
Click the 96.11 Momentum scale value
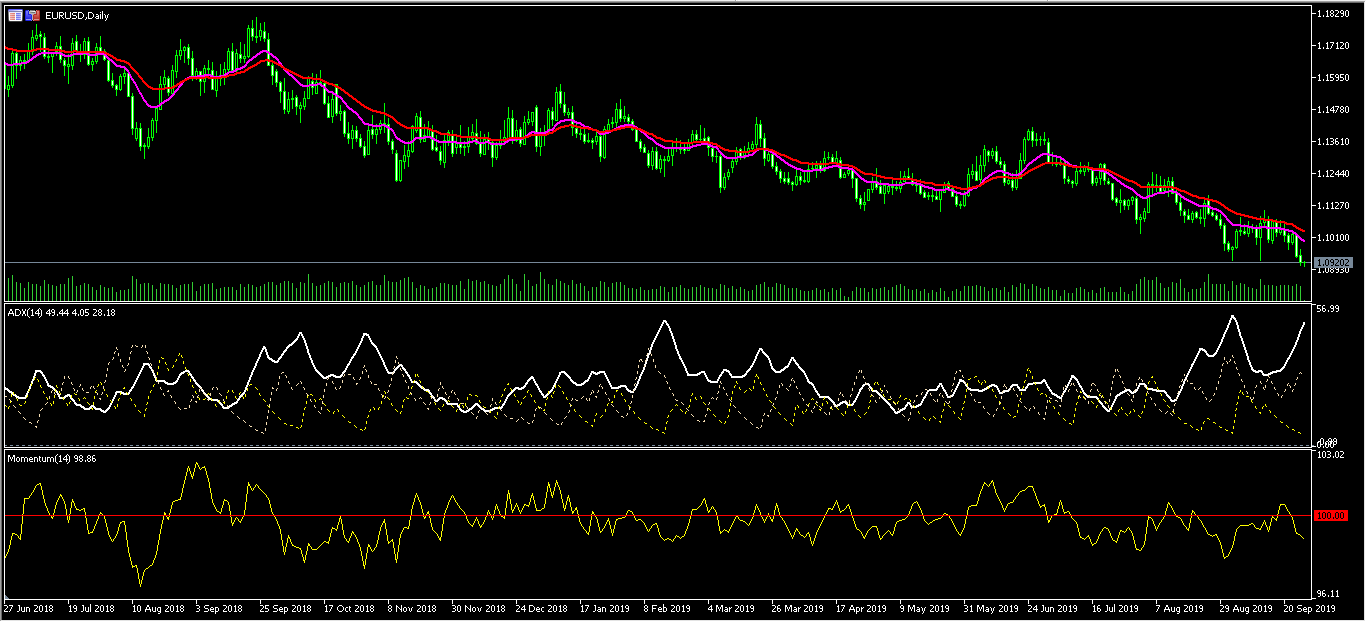[x=1327, y=593]
